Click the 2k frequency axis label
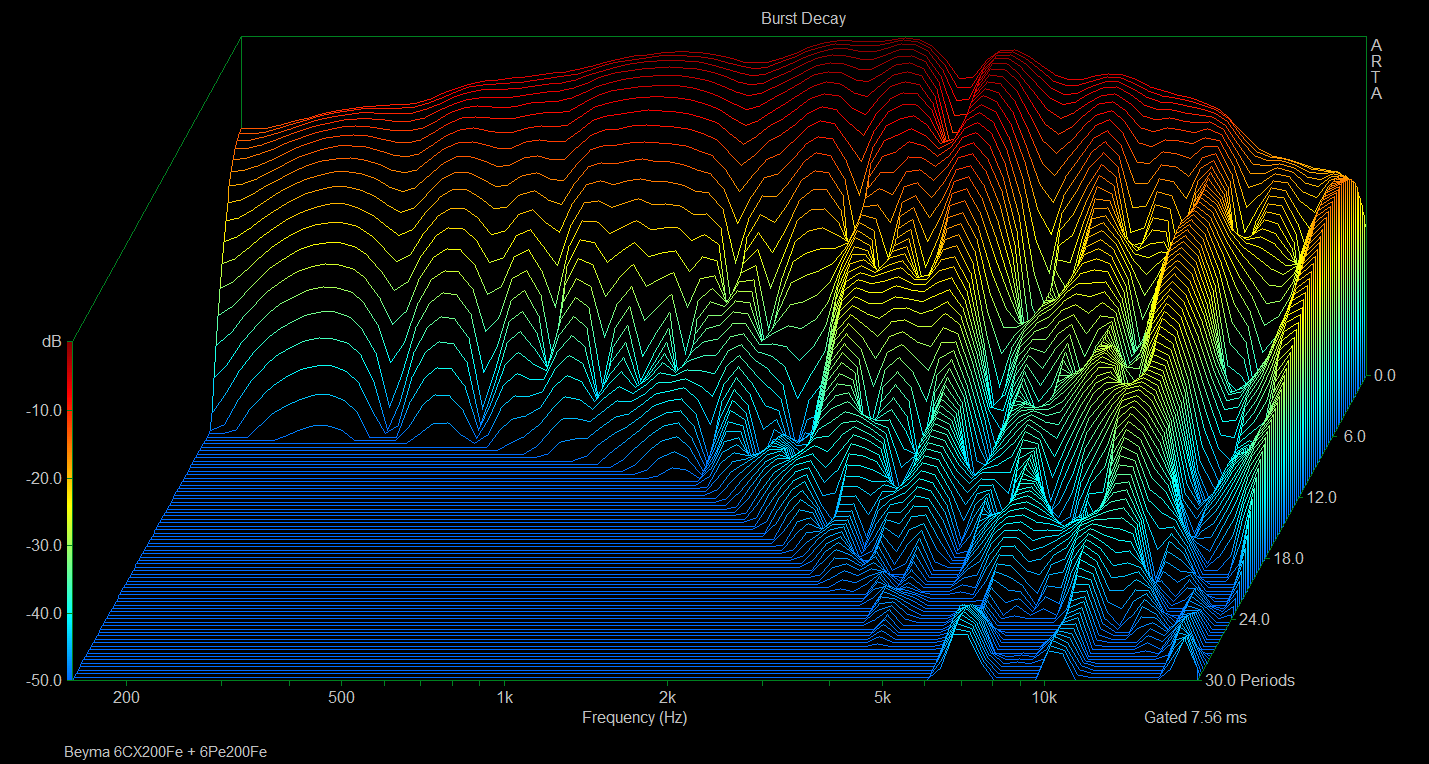 667,697
